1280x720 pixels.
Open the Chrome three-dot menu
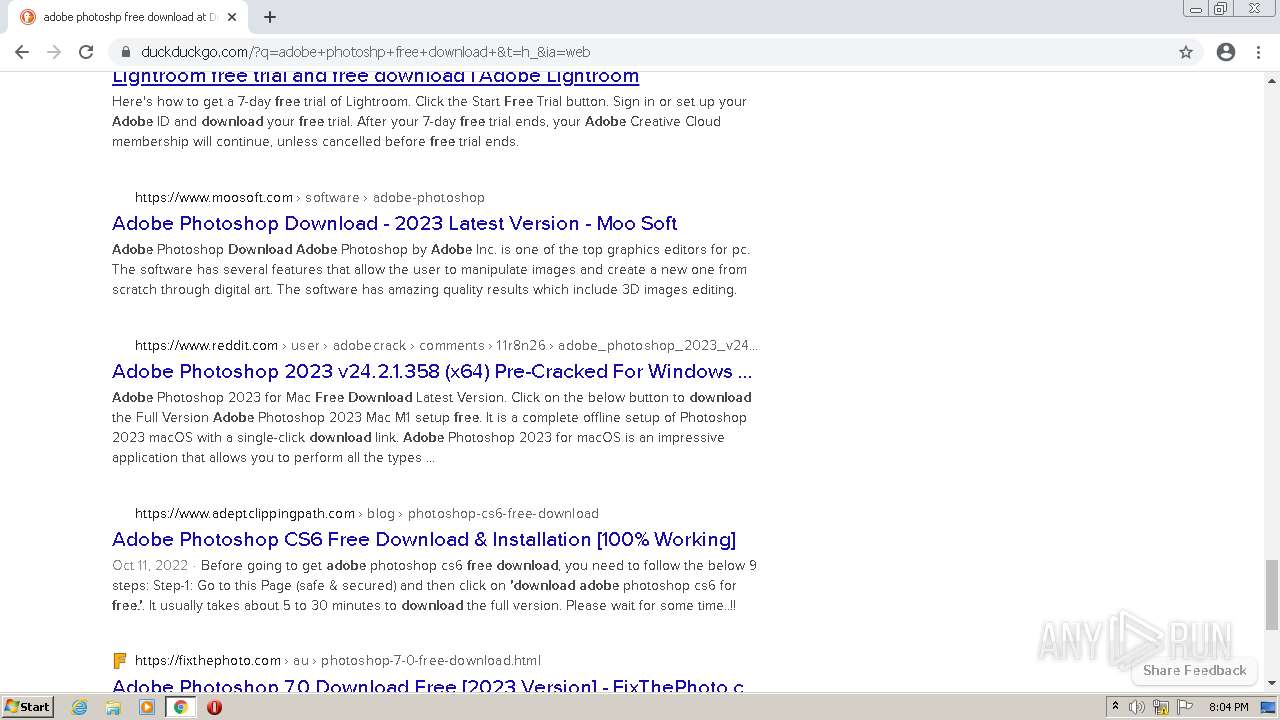click(x=1259, y=52)
